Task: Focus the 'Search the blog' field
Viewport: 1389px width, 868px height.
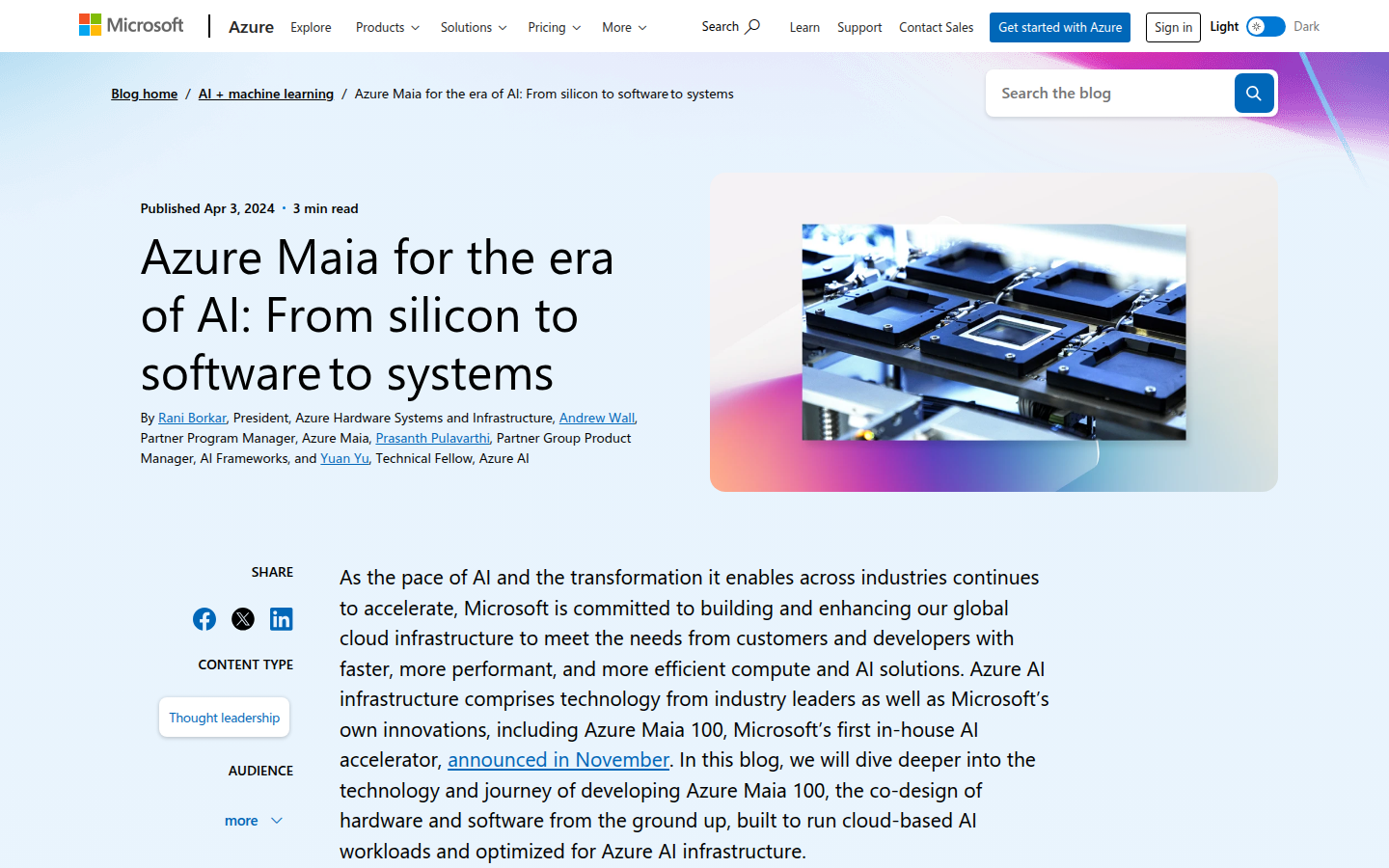Action: (1110, 94)
